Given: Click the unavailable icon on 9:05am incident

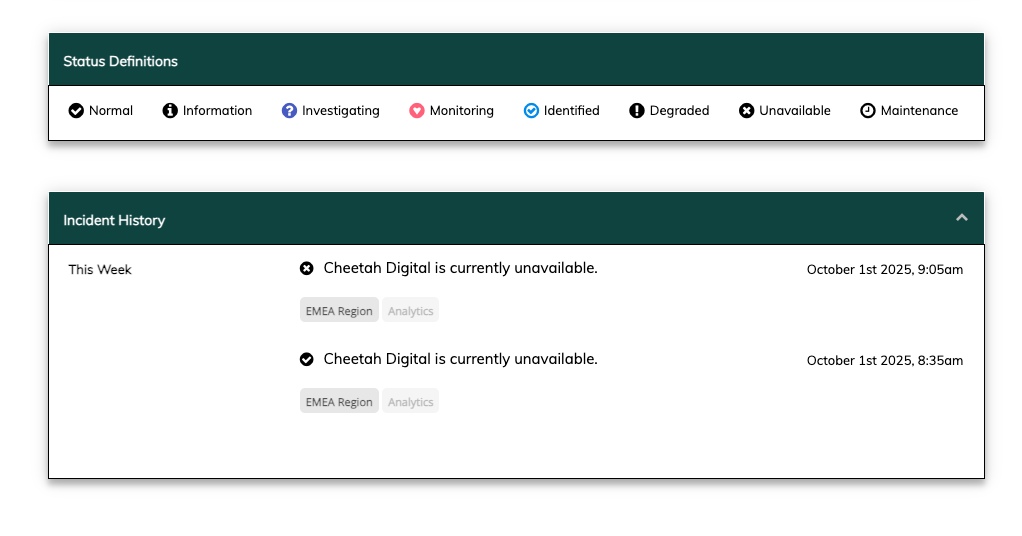Looking at the screenshot, I should (x=307, y=268).
